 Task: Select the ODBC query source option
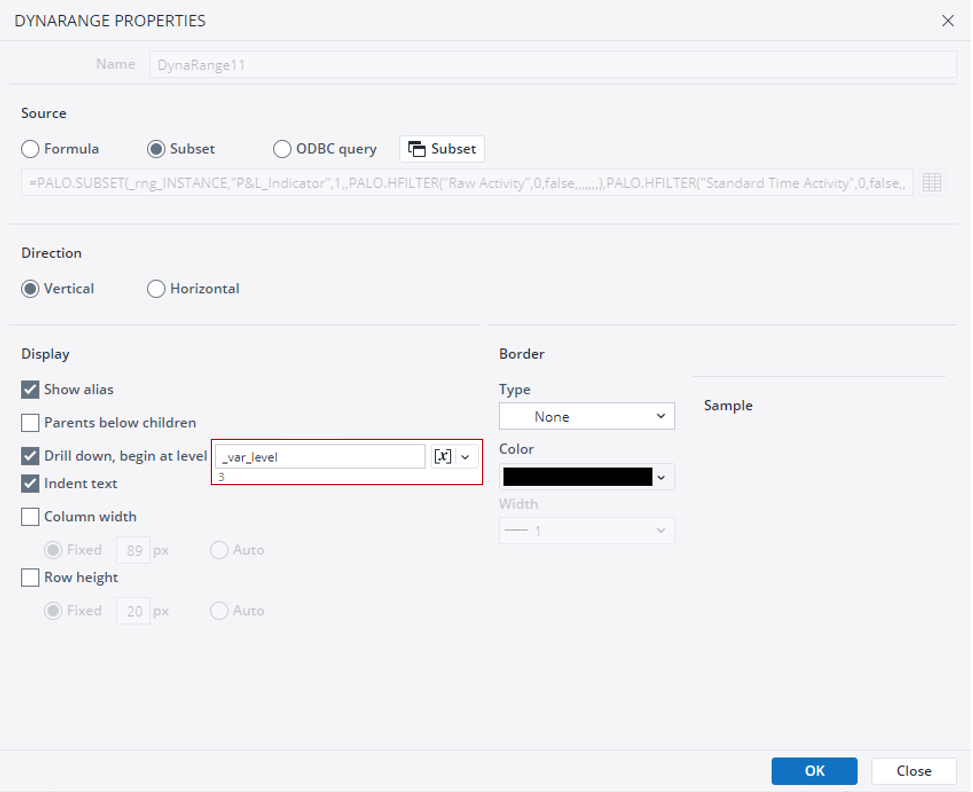(x=282, y=149)
